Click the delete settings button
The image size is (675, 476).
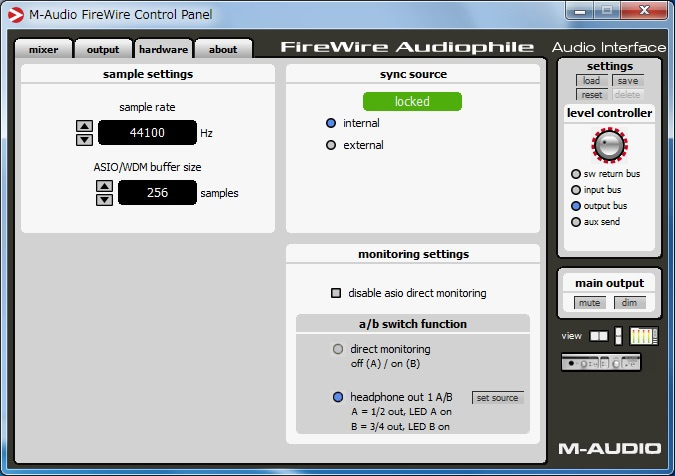click(x=628, y=94)
